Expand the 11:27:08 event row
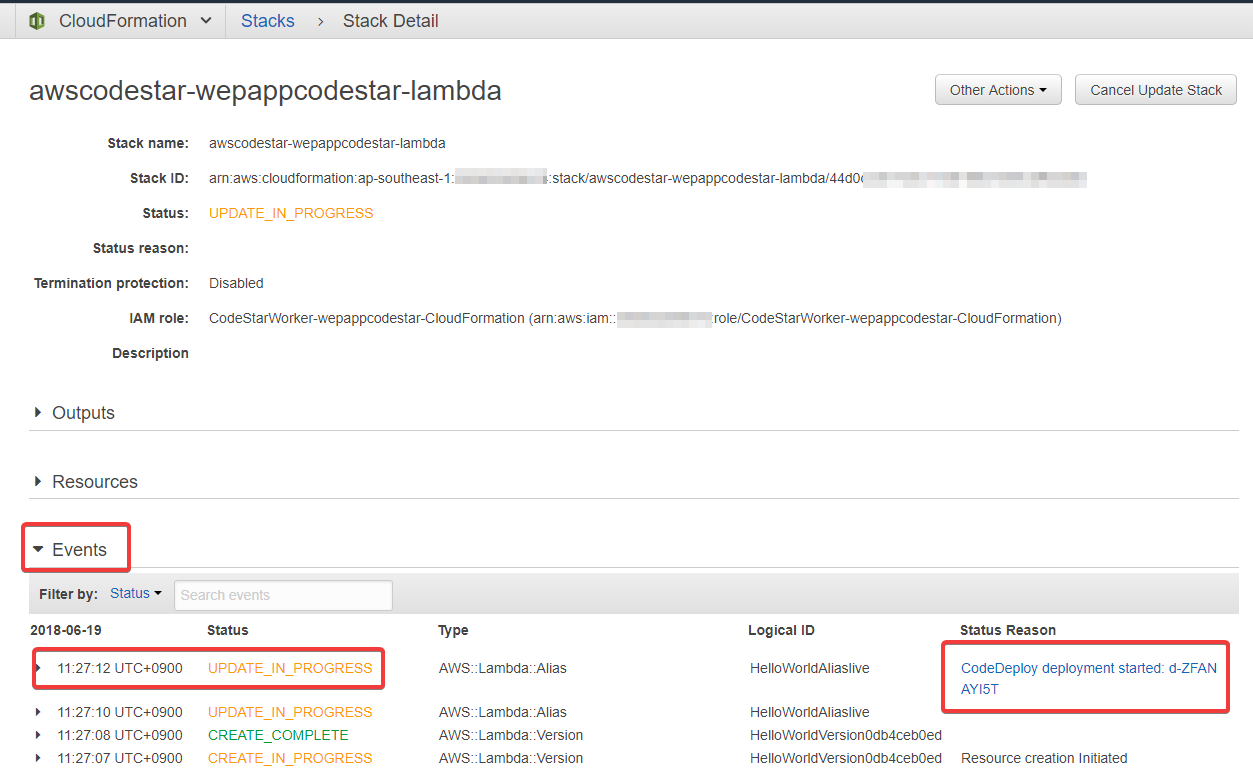 click(38, 735)
